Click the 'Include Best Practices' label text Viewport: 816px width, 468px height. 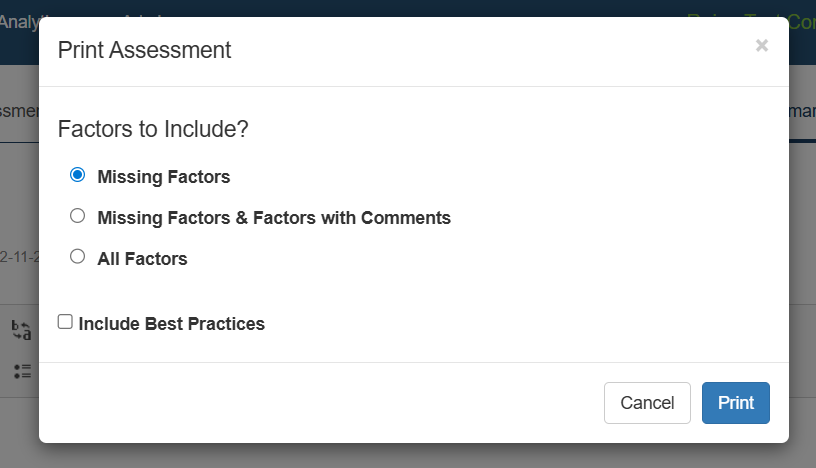pos(171,324)
